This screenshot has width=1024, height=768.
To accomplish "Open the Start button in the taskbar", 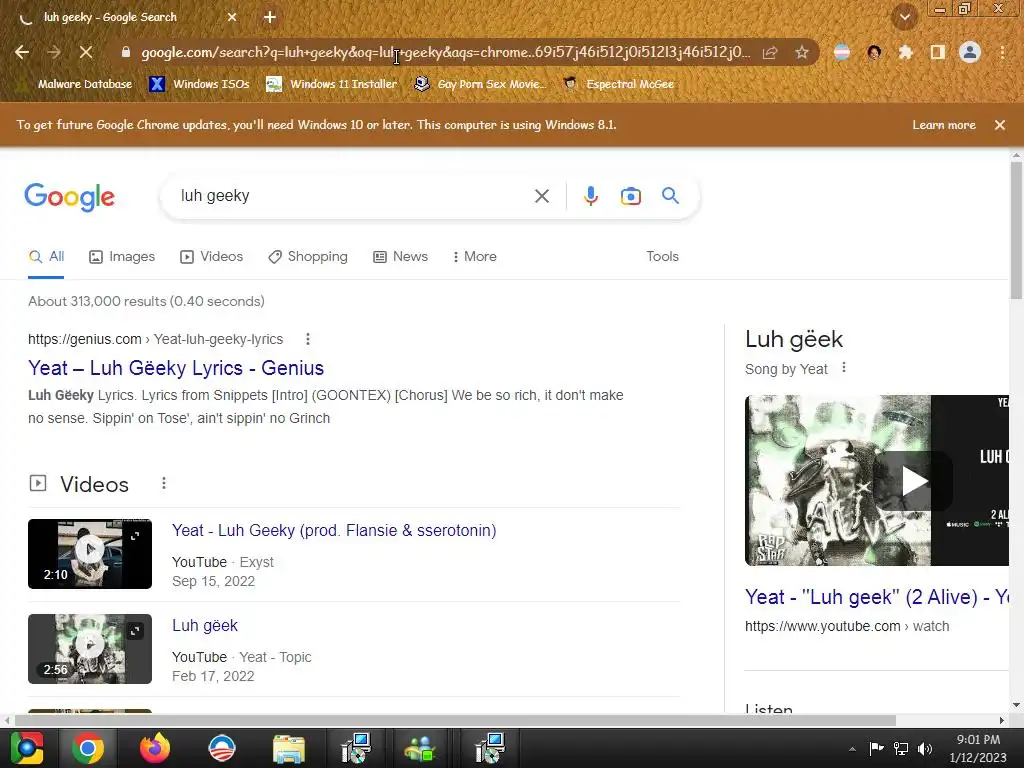I will click(27, 748).
